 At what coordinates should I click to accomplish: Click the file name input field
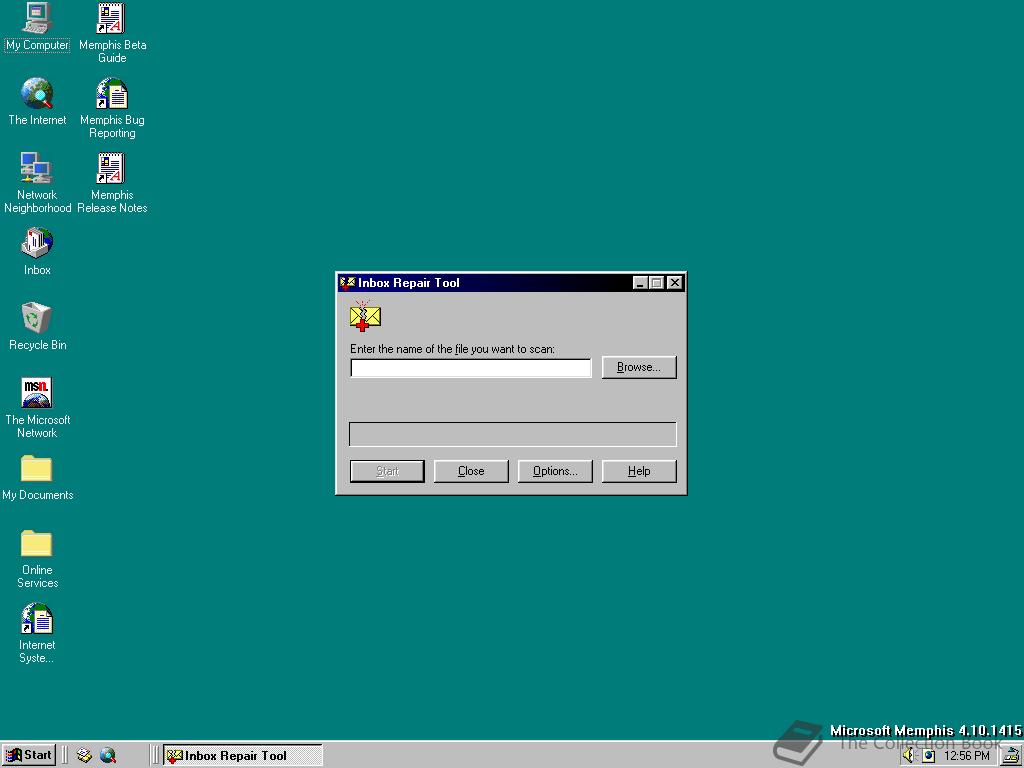470,368
